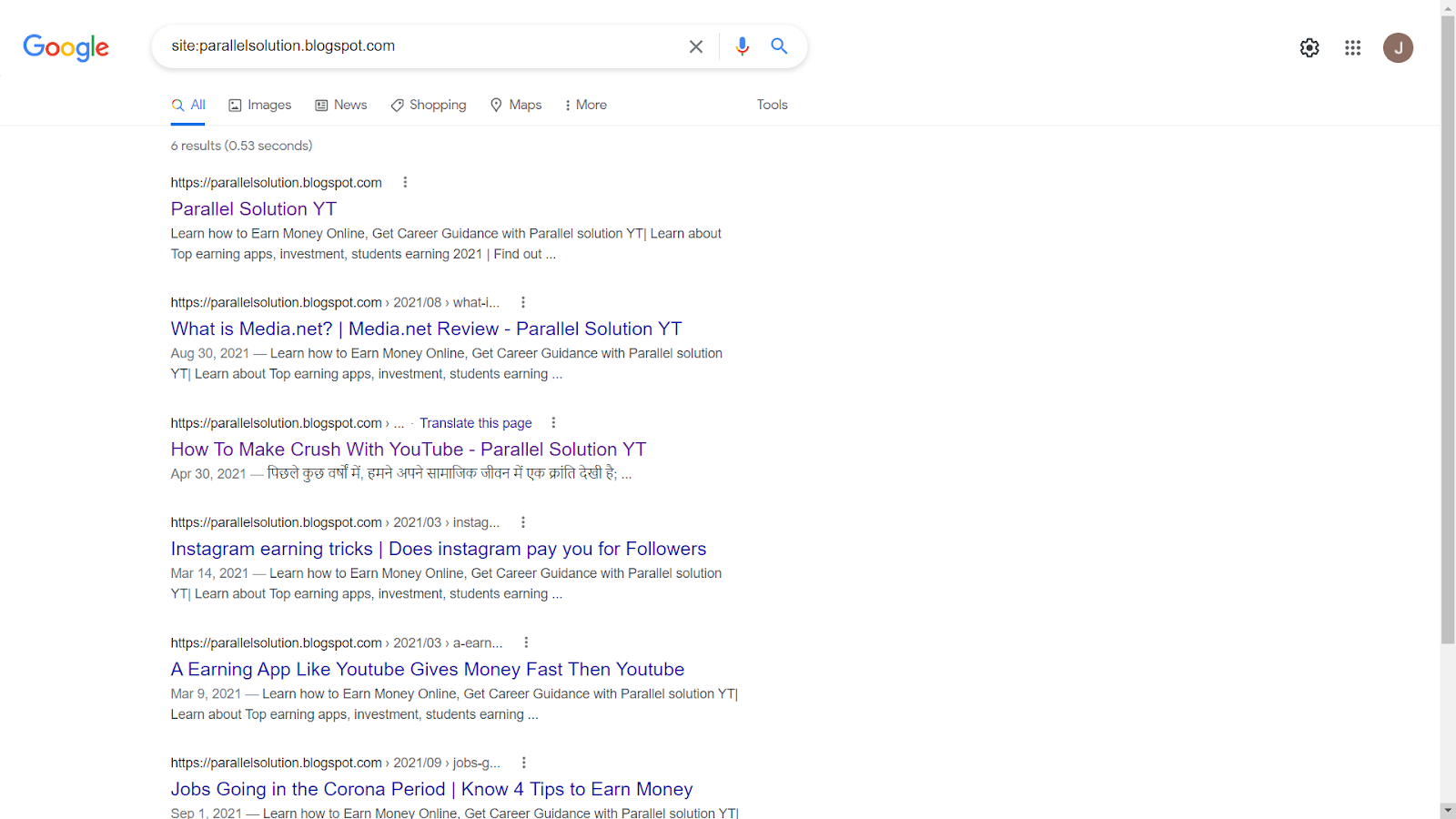The height and width of the screenshot is (819, 1456).
Task: Click the Aug 30, 2021 snippet date
Action: click(210, 353)
